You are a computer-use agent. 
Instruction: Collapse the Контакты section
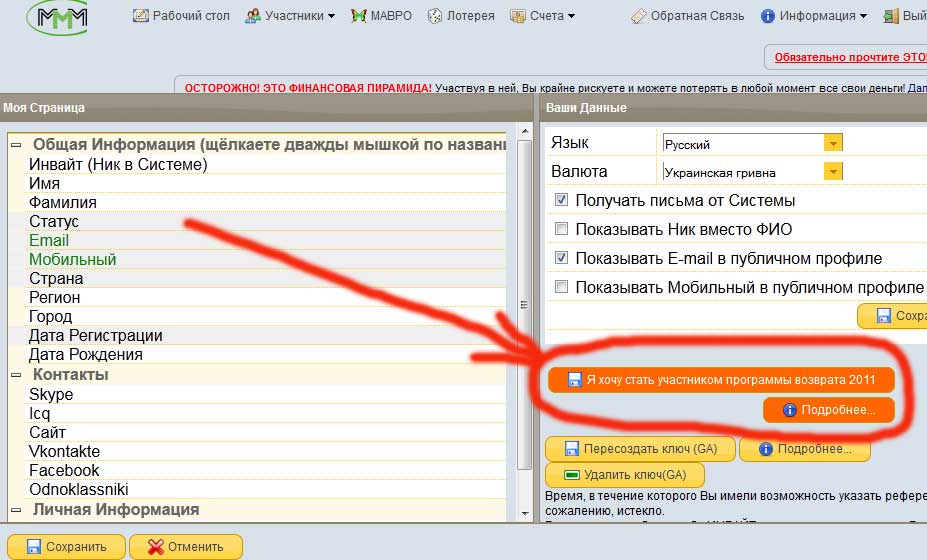tap(16, 375)
